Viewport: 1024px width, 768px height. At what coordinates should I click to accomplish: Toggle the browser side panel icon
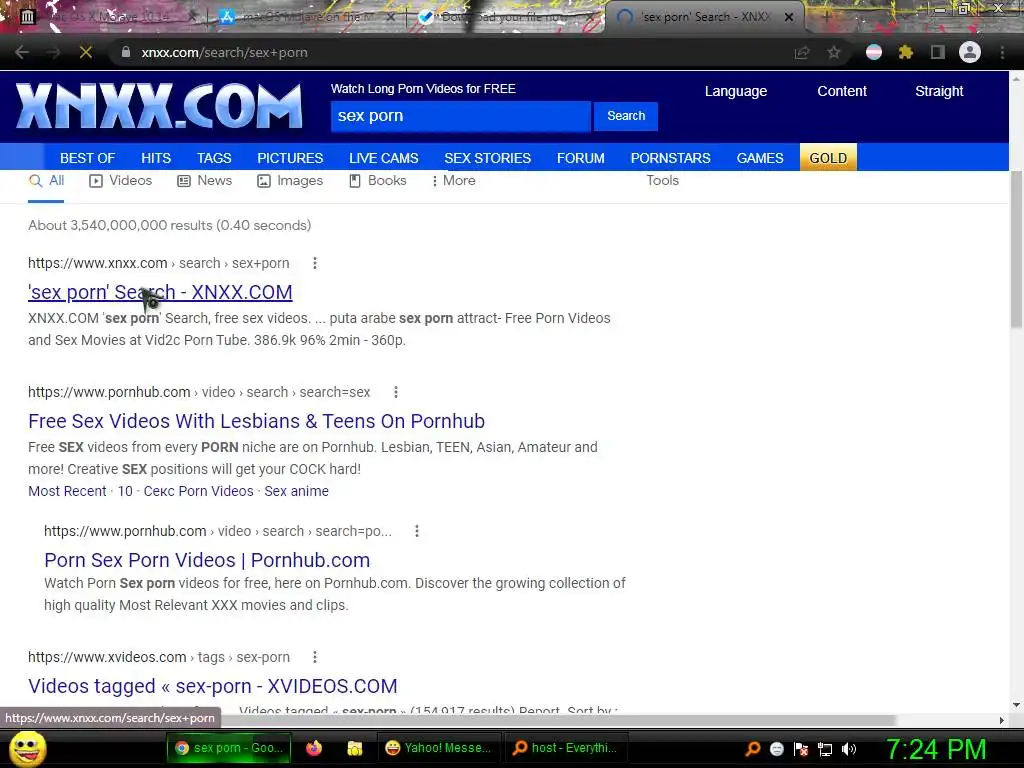[937, 53]
